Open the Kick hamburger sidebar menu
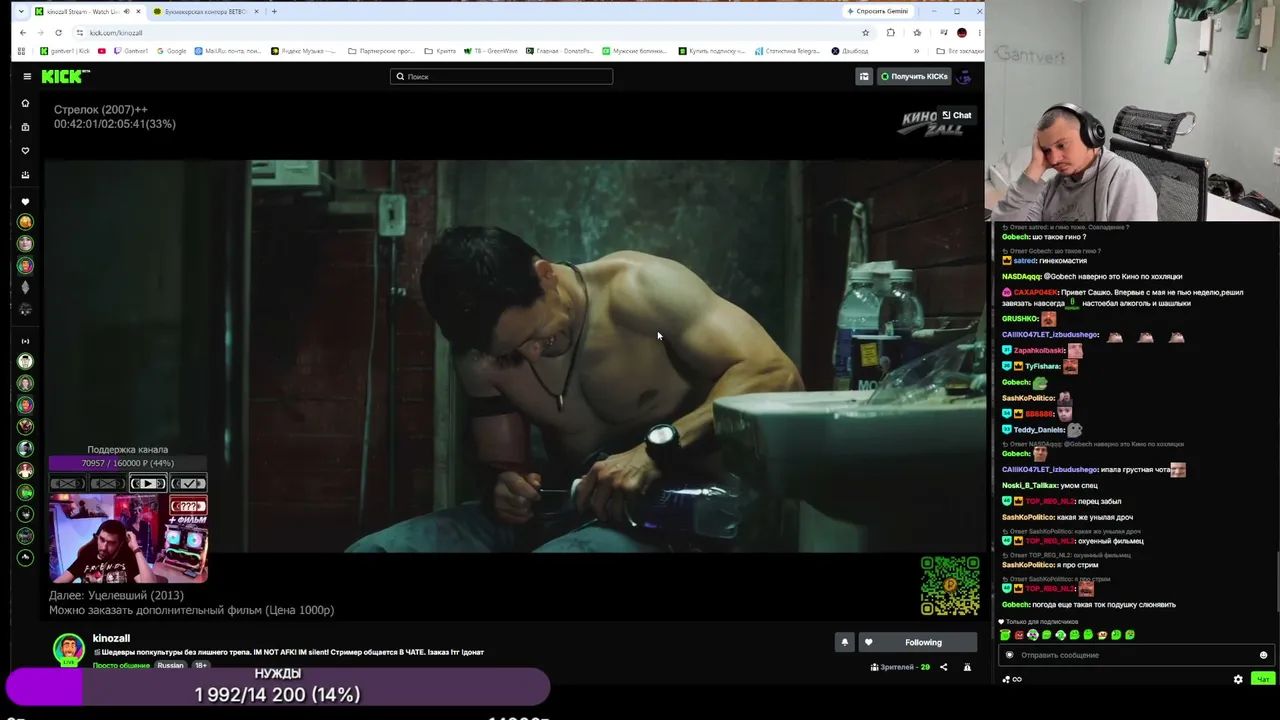The height and width of the screenshot is (720, 1280). [27, 76]
